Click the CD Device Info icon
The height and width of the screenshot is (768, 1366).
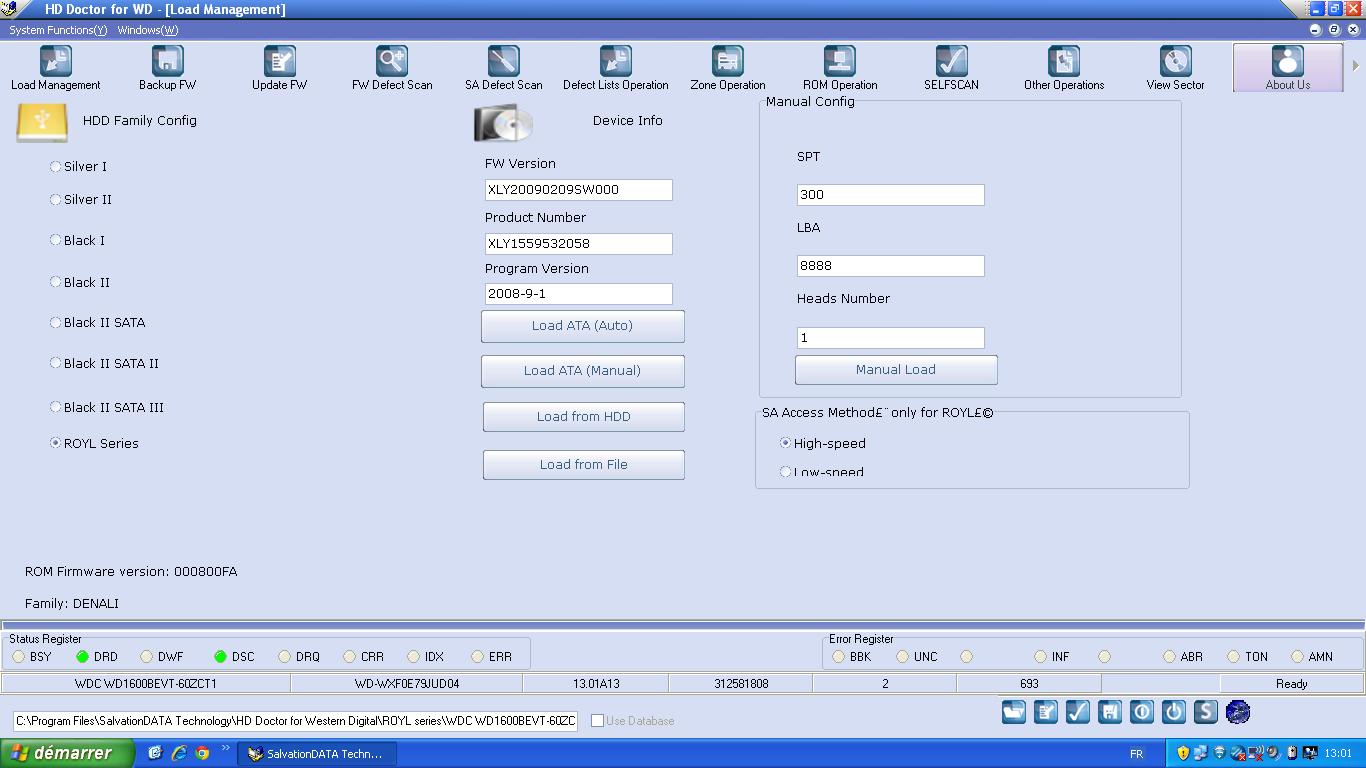[503, 123]
